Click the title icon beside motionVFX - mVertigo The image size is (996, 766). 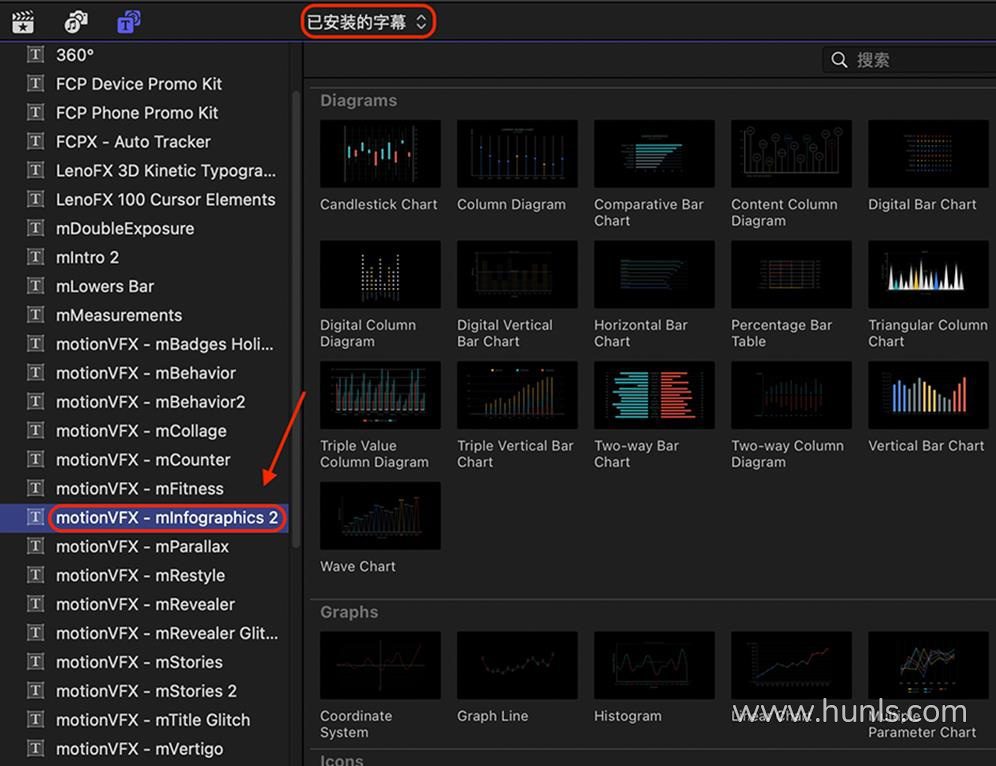coord(36,749)
